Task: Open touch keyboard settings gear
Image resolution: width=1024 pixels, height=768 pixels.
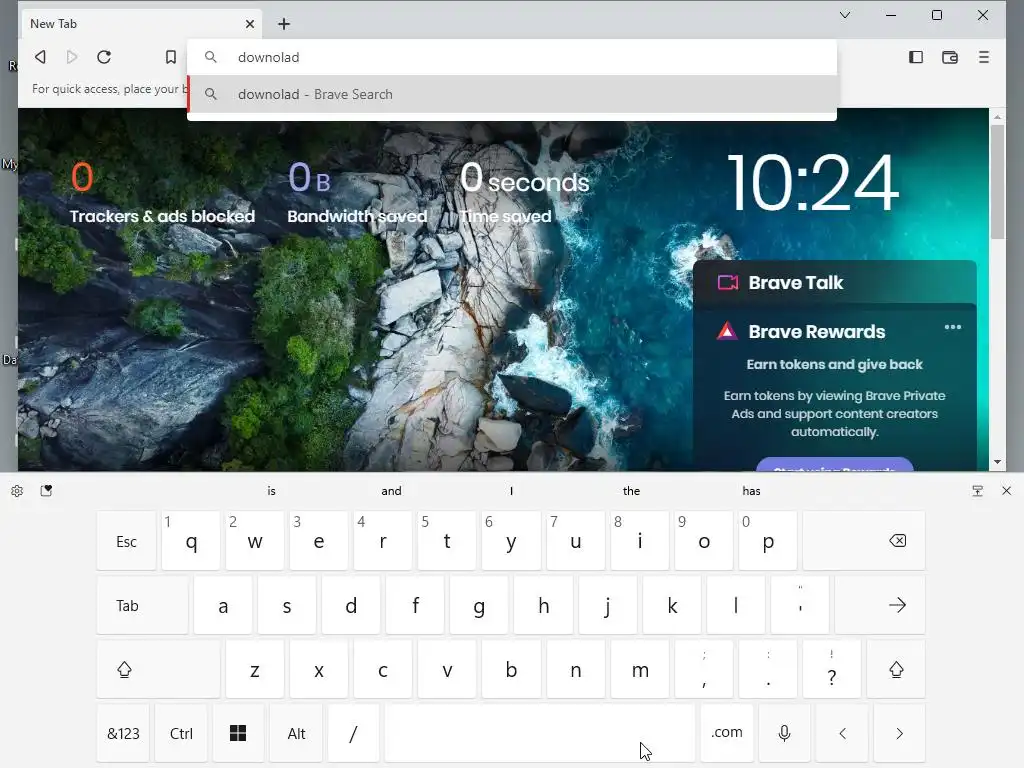Action: (17, 491)
